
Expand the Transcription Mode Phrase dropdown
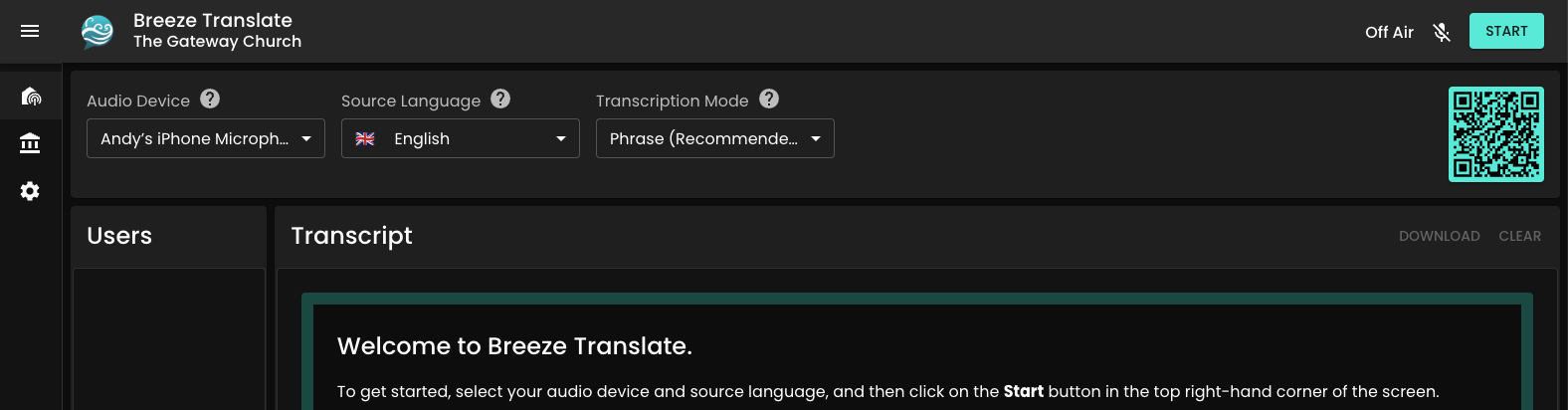point(715,138)
